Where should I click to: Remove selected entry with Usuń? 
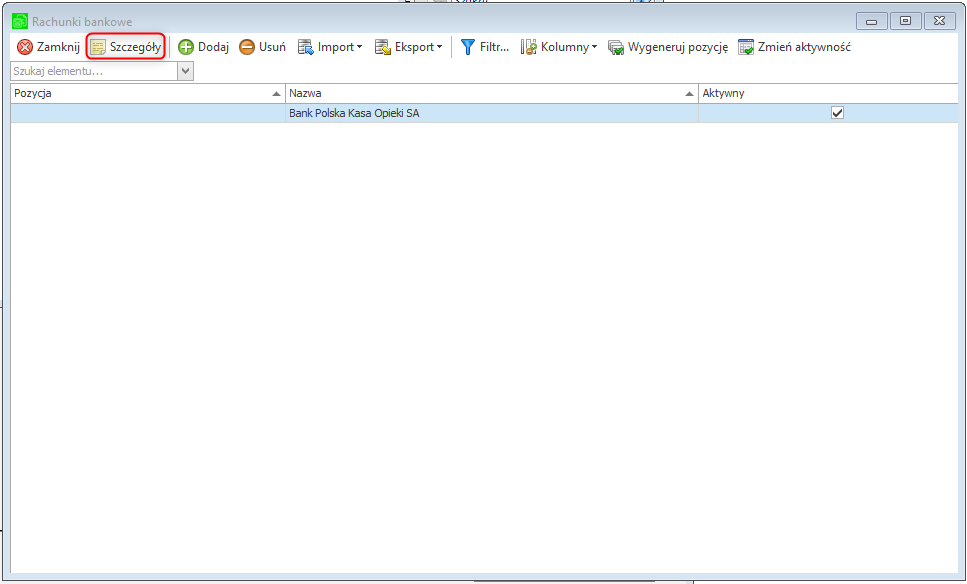click(263, 47)
